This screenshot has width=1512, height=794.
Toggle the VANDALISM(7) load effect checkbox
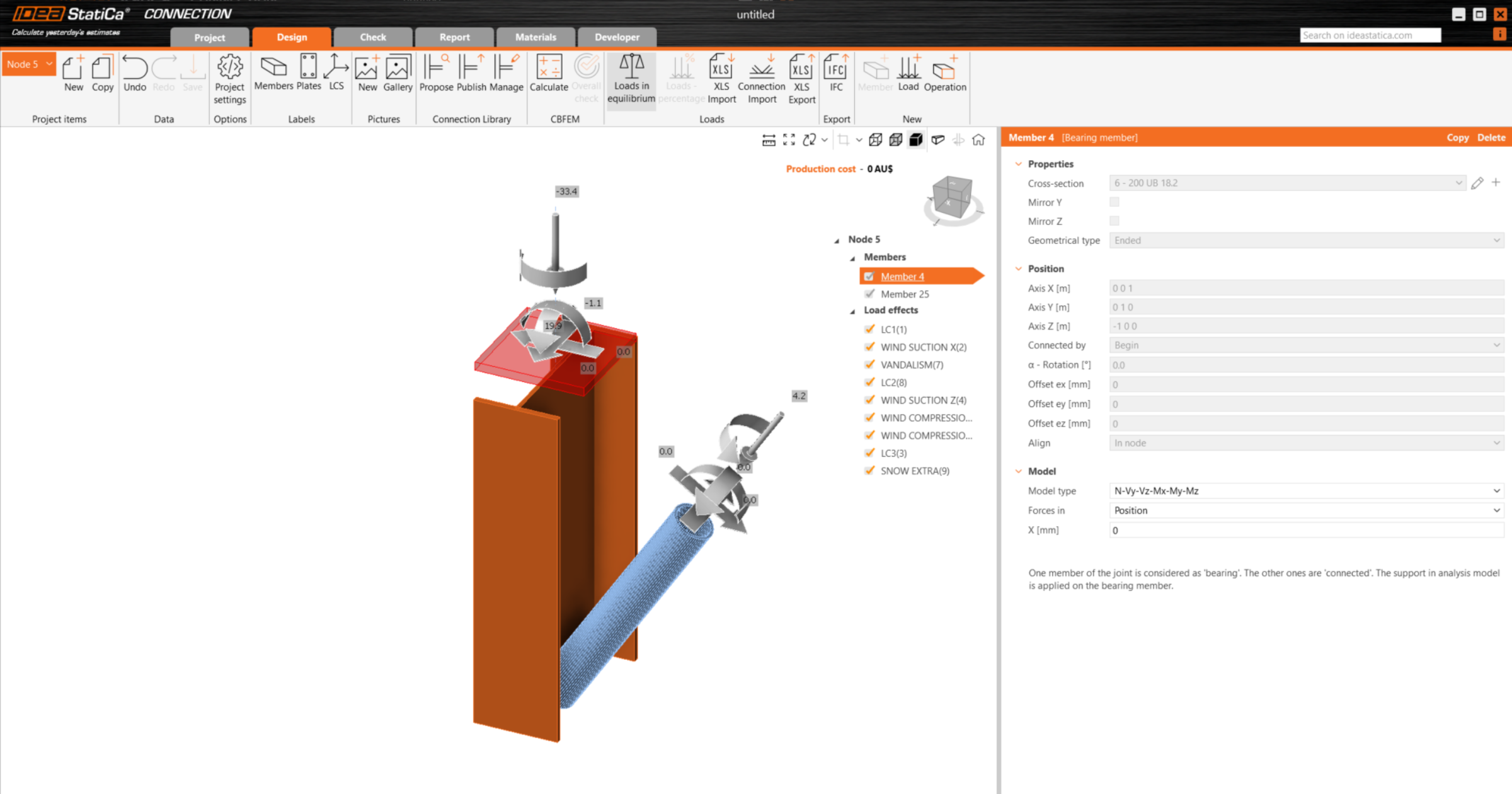(x=870, y=364)
